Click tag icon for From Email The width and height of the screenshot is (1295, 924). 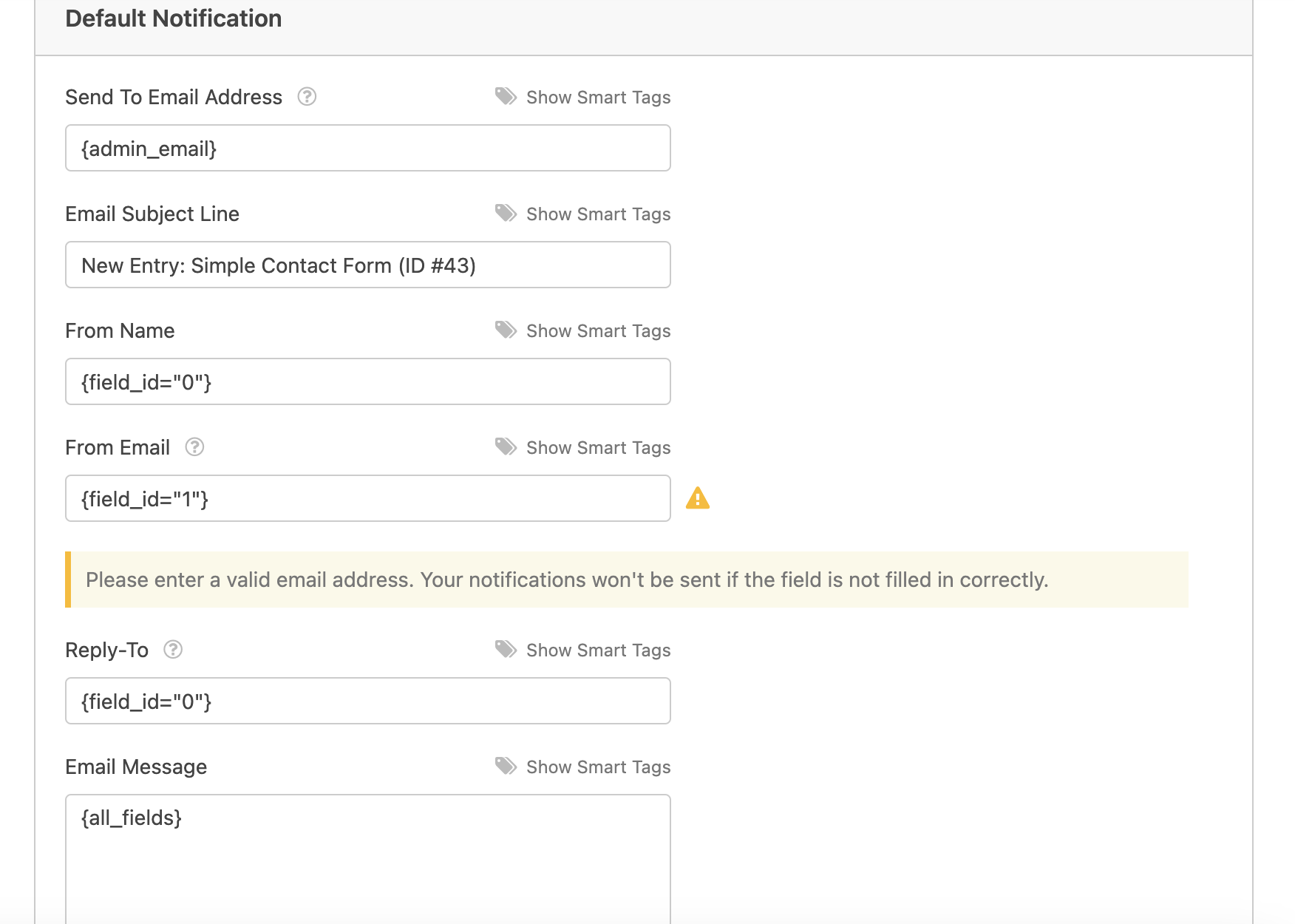click(506, 447)
